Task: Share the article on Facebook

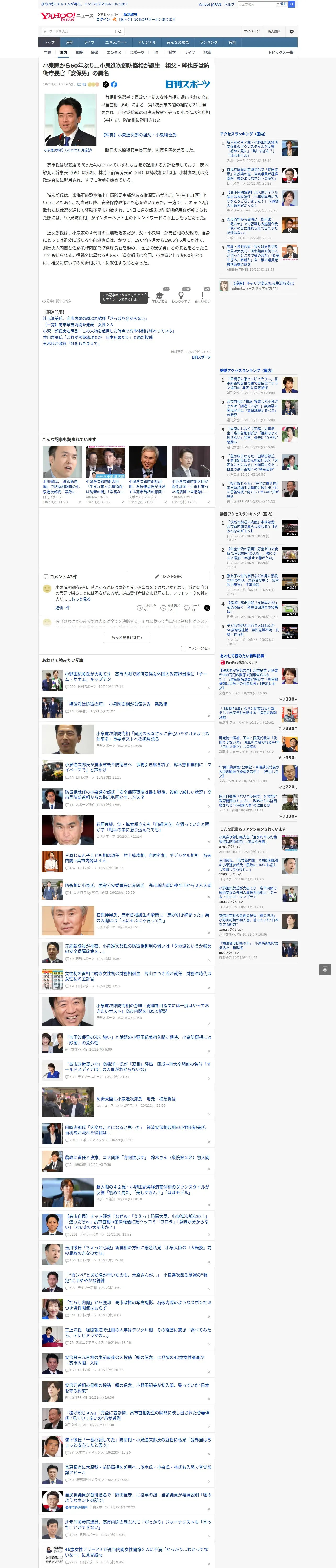Action: click(114, 85)
